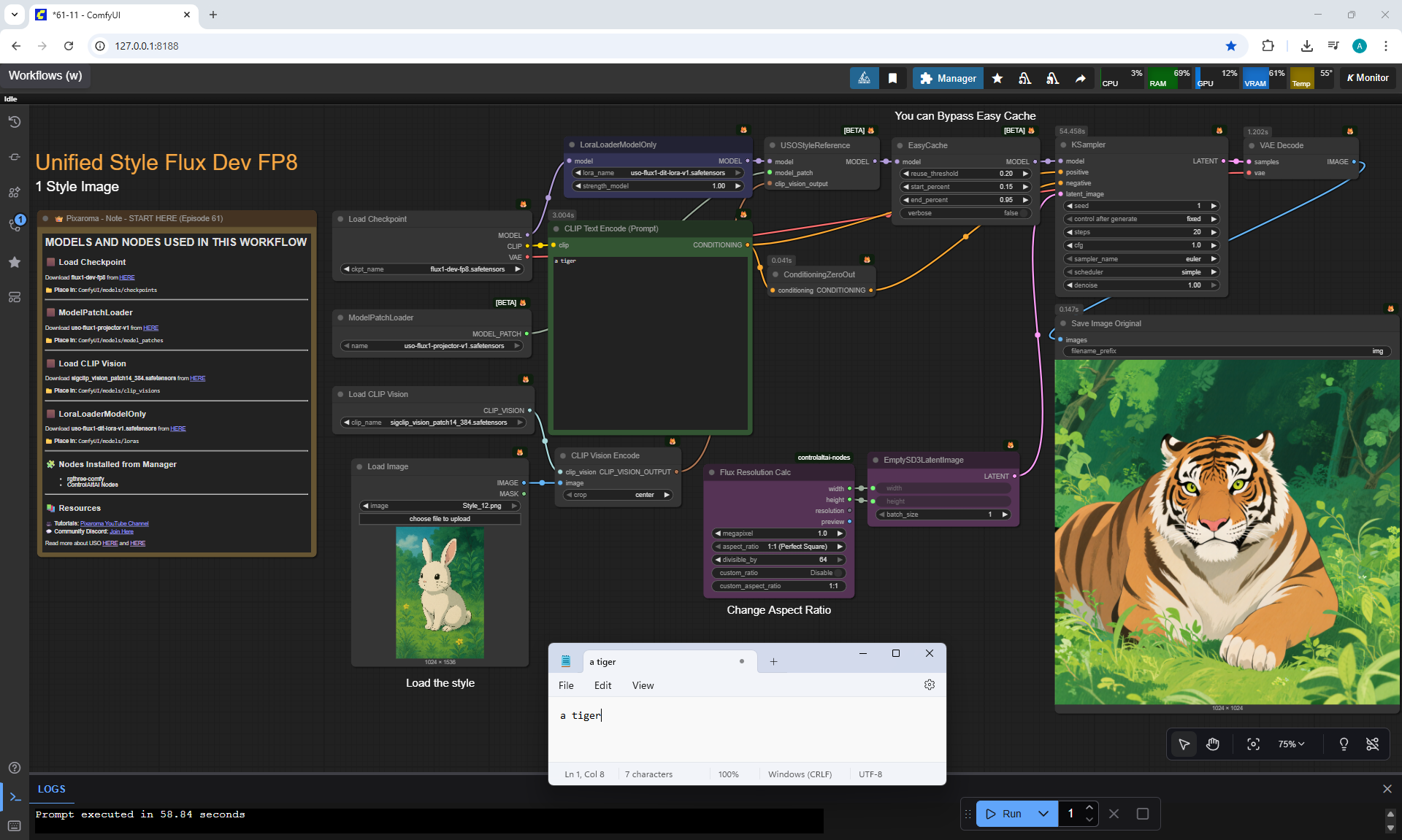Select the hand pan tool
The height and width of the screenshot is (840, 1402).
1213,744
